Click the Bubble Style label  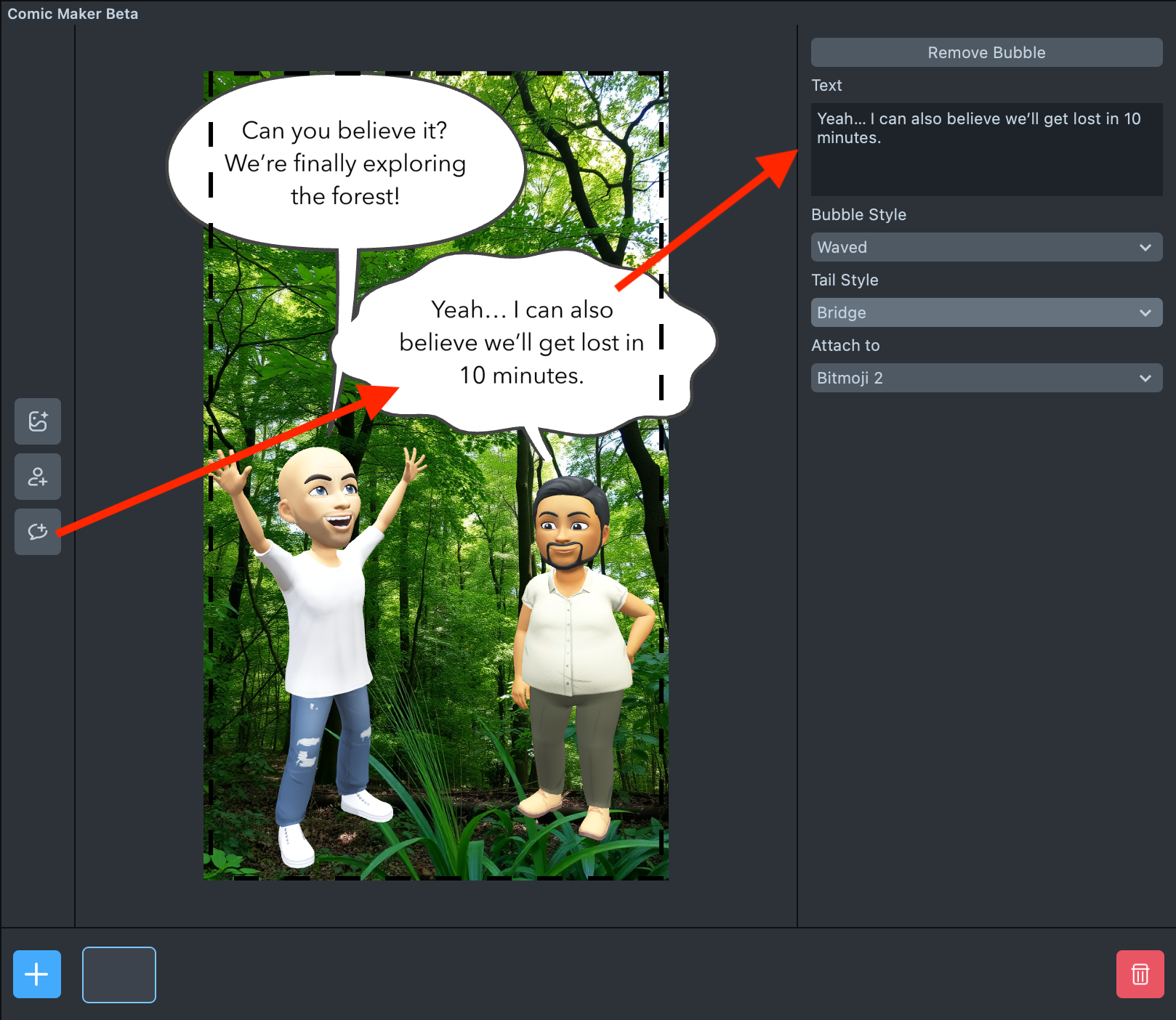point(858,214)
